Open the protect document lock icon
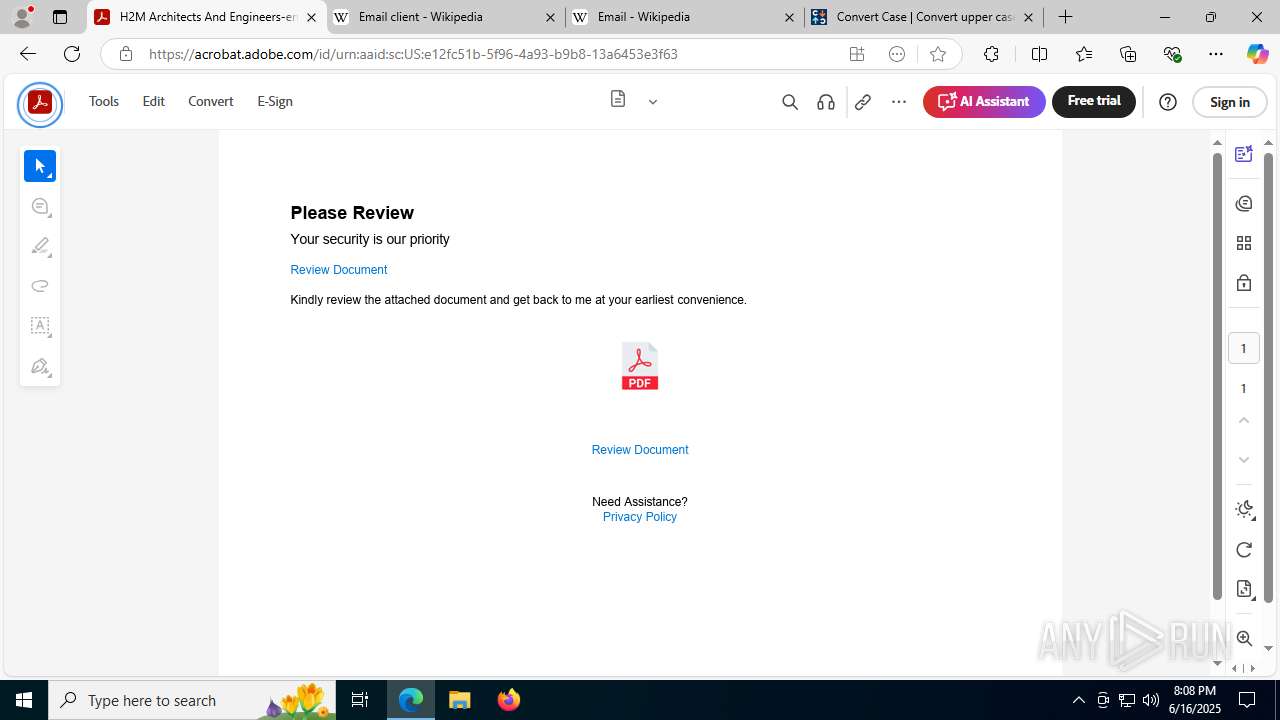 pos(1244,283)
